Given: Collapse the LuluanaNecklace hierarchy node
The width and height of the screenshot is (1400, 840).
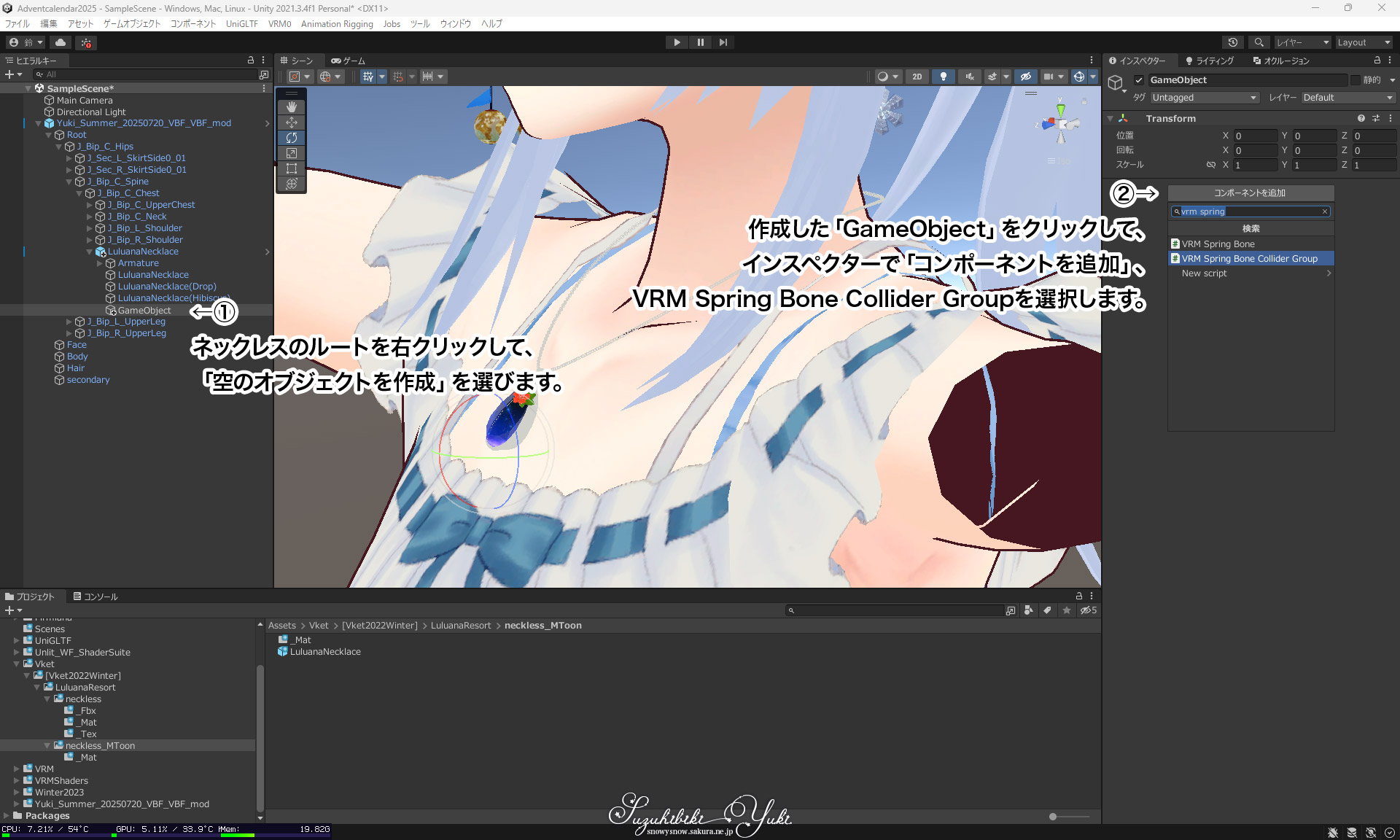Looking at the screenshot, I should click(90, 252).
